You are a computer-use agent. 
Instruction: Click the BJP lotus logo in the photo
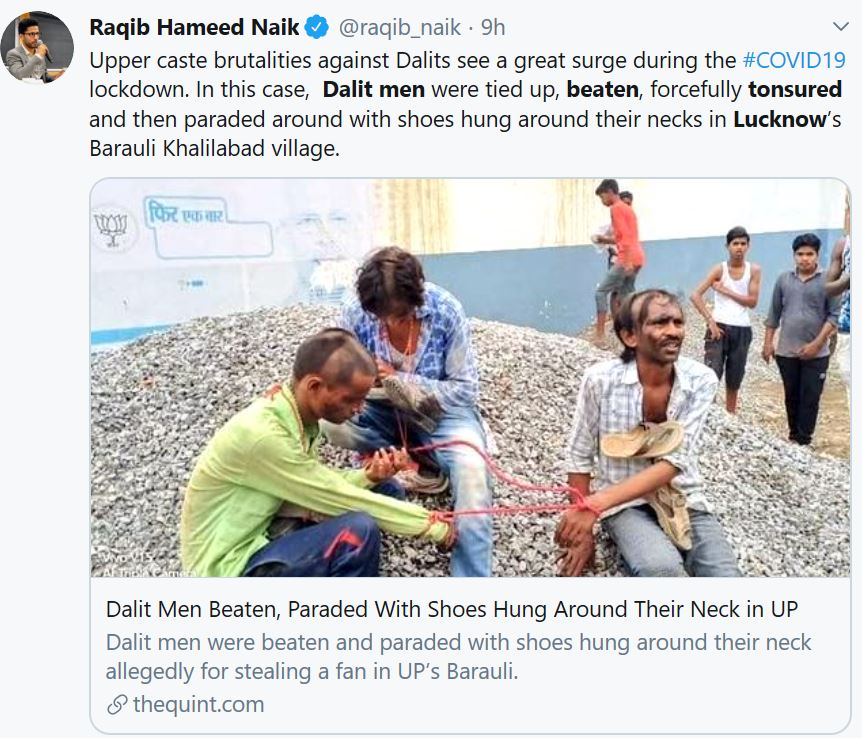tap(112, 230)
